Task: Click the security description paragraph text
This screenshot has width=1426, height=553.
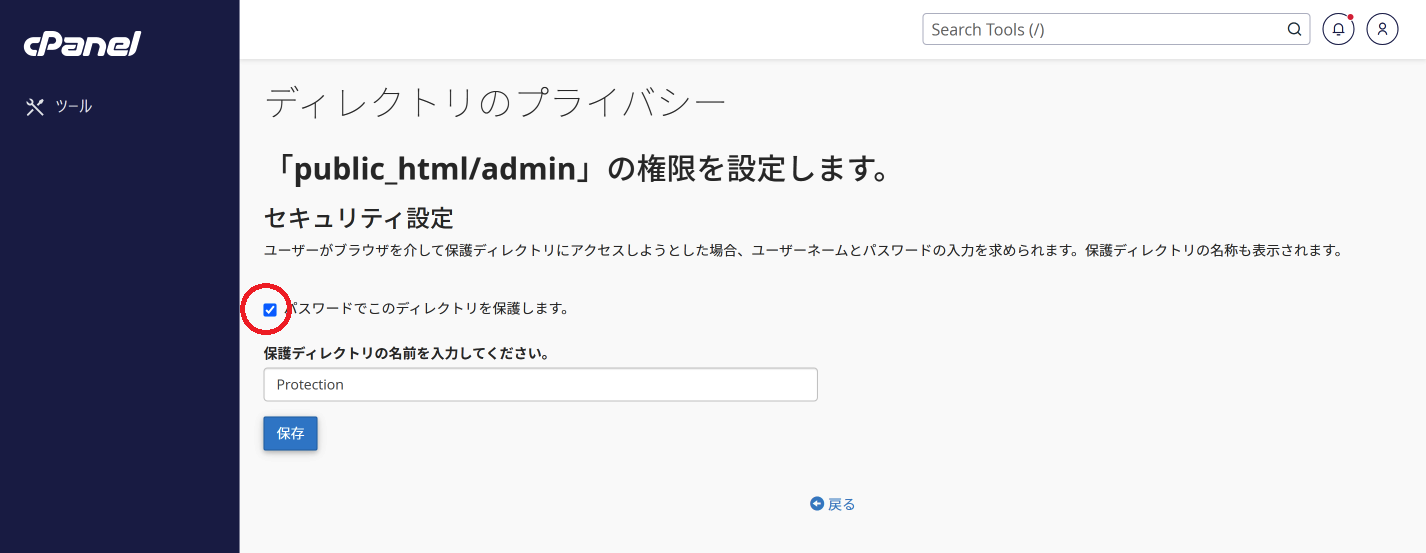Action: click(x=803, y=250)
